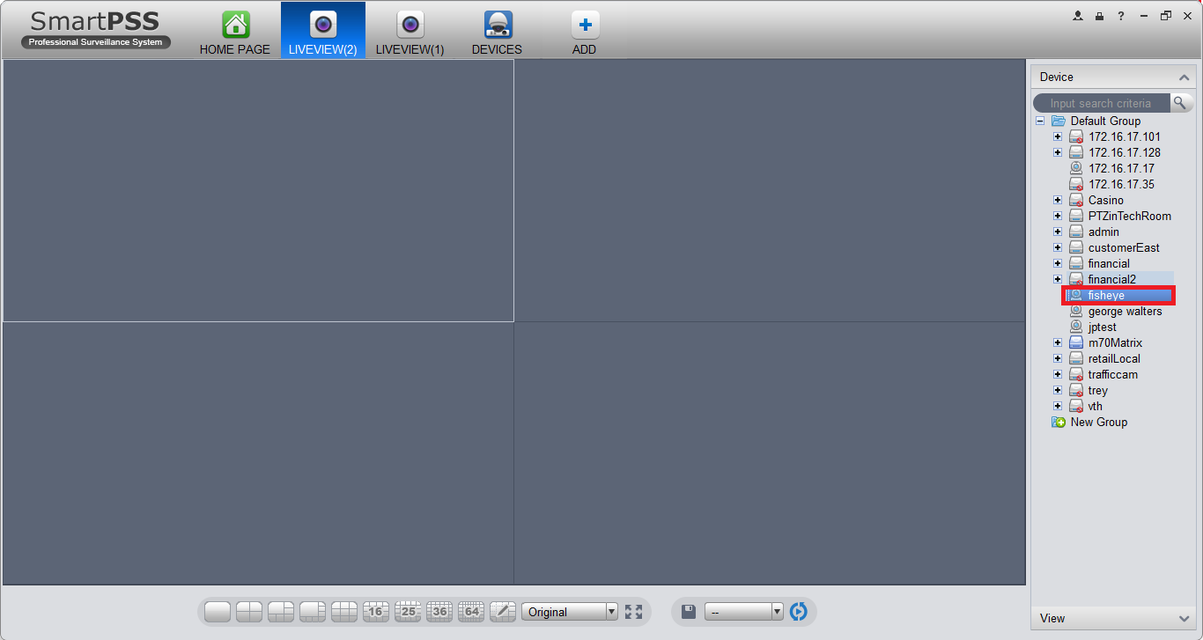Expand the customerEast device node
The width and height of the screenshot is (1203, 640).
(x=1058, y=248)
